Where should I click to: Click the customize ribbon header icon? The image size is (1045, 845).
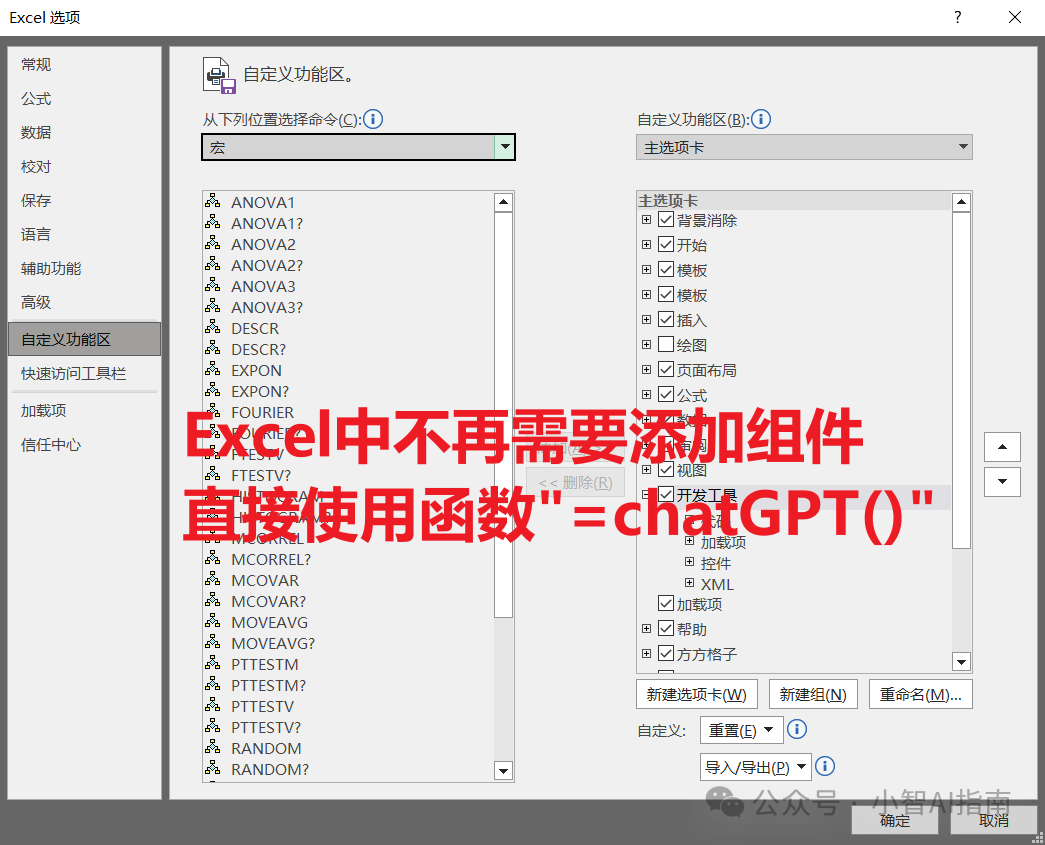click(x=220, y=75)
